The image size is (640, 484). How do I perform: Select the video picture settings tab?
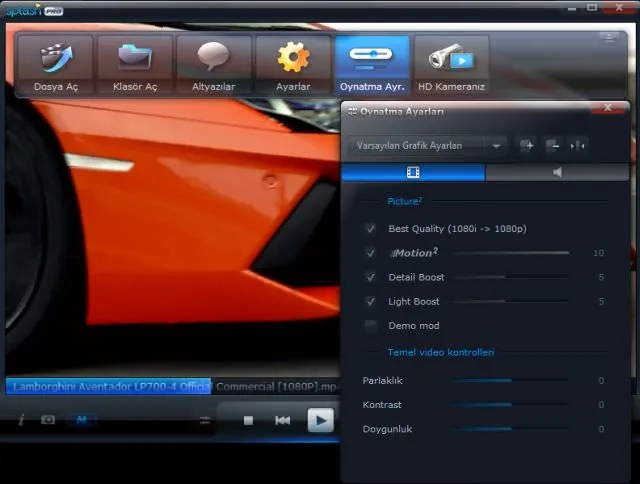(413, 173)
